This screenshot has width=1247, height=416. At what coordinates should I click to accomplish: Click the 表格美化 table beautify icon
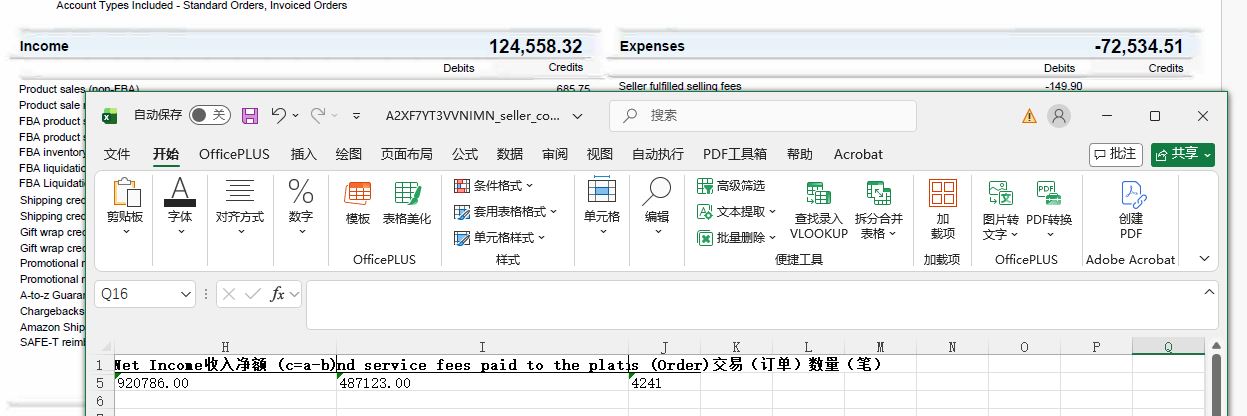pyautogui.click(x=407, y=203)
